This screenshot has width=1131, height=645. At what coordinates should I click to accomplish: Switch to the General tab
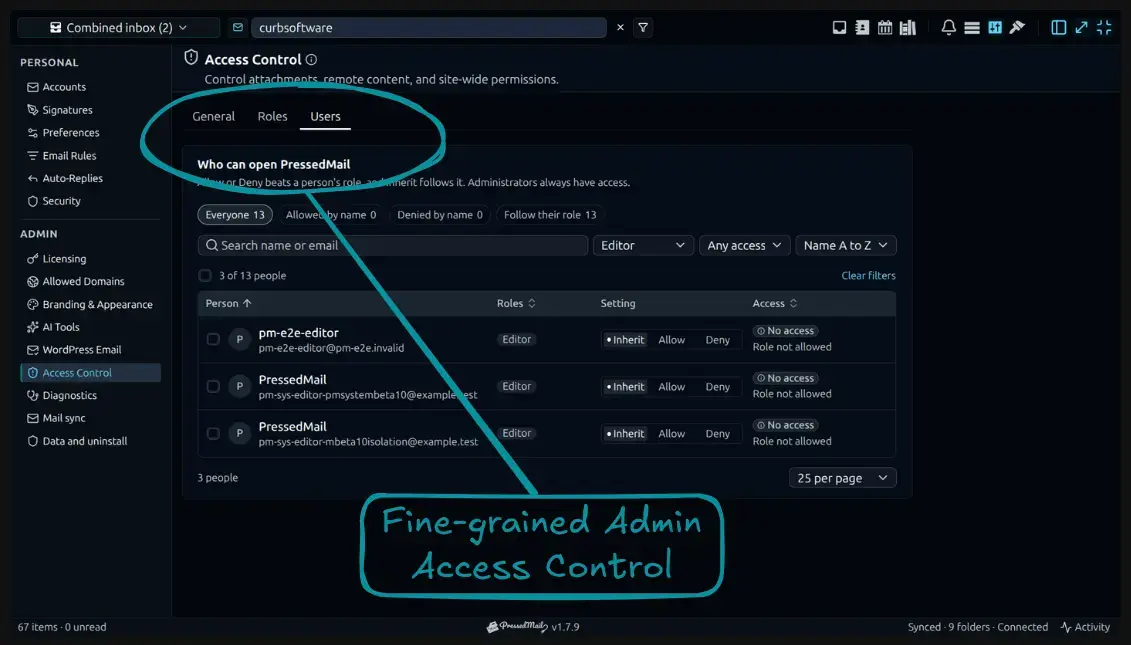pos(214,116)
